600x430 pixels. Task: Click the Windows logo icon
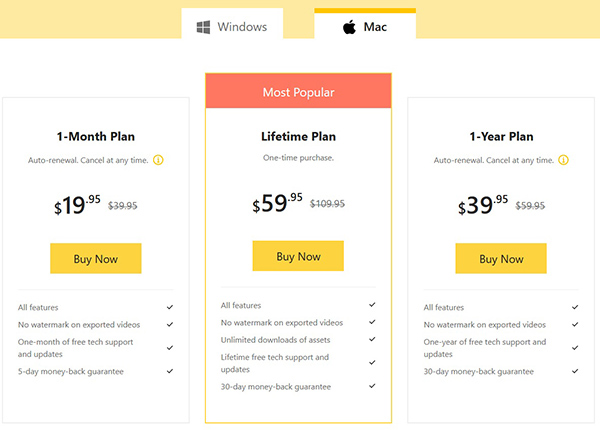(203, 27)
